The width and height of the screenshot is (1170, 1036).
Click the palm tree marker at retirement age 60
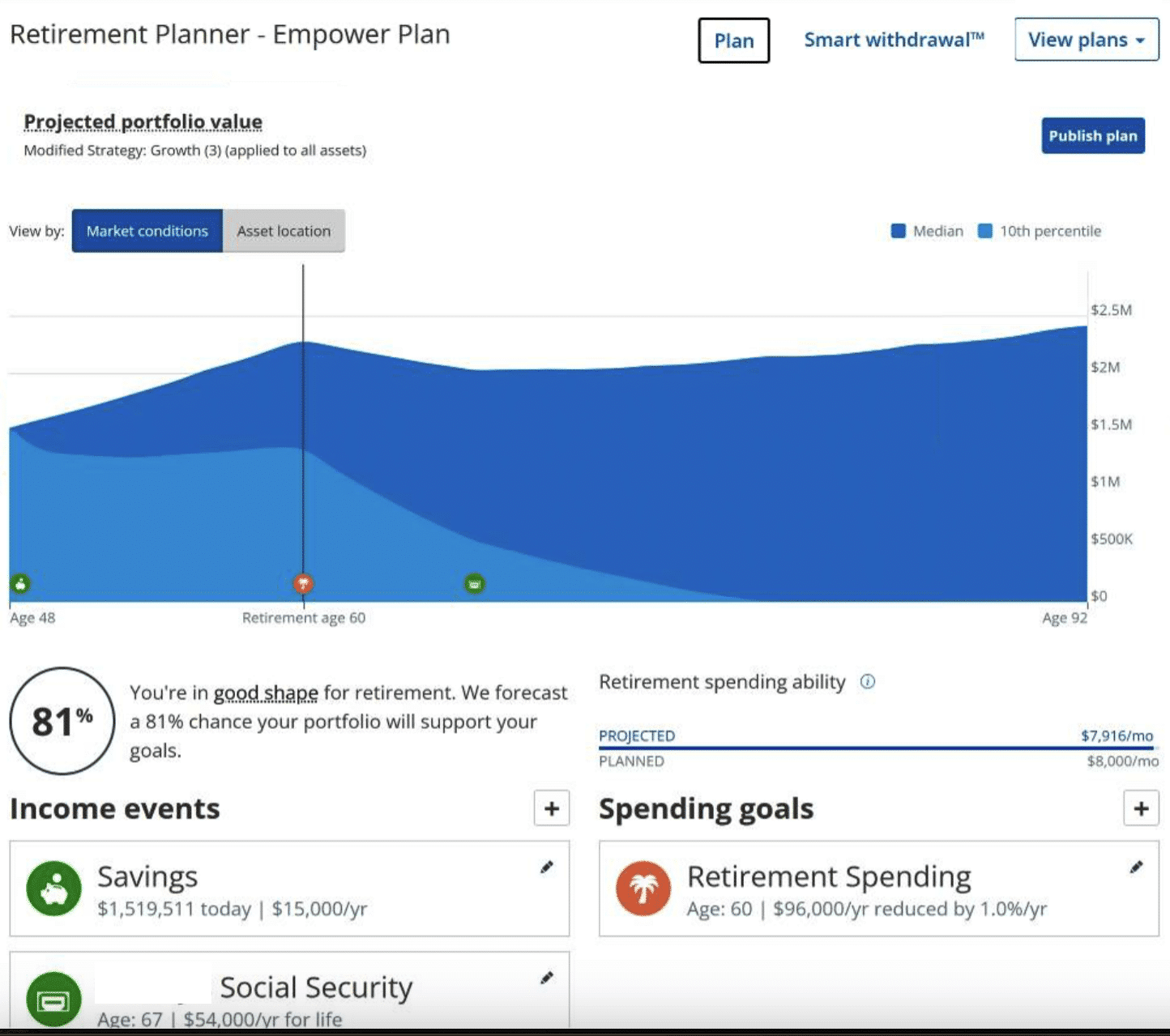(303, 582)
